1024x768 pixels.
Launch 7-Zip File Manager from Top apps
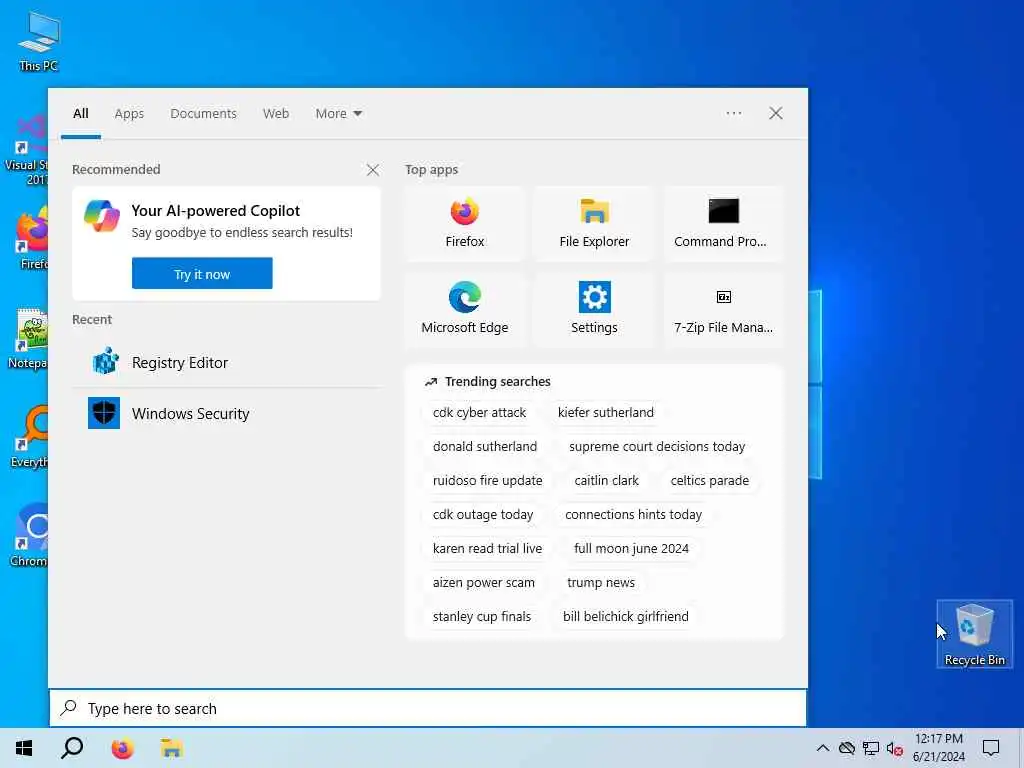click(723, 310)
